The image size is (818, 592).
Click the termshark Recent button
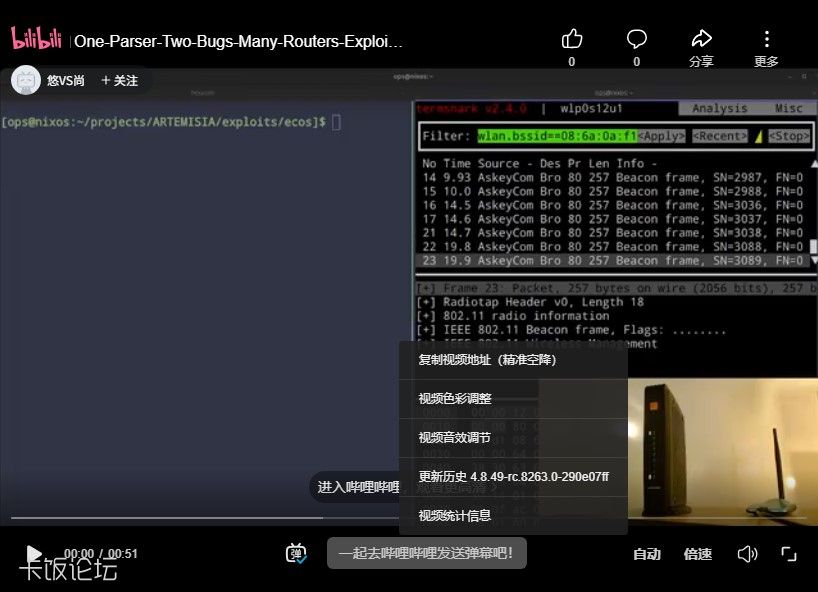click(720, 136)
